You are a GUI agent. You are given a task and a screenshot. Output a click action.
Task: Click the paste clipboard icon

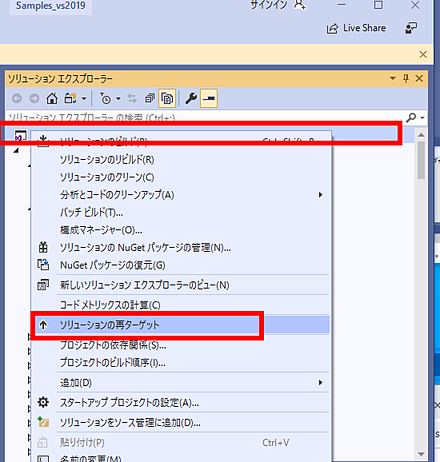42,442
